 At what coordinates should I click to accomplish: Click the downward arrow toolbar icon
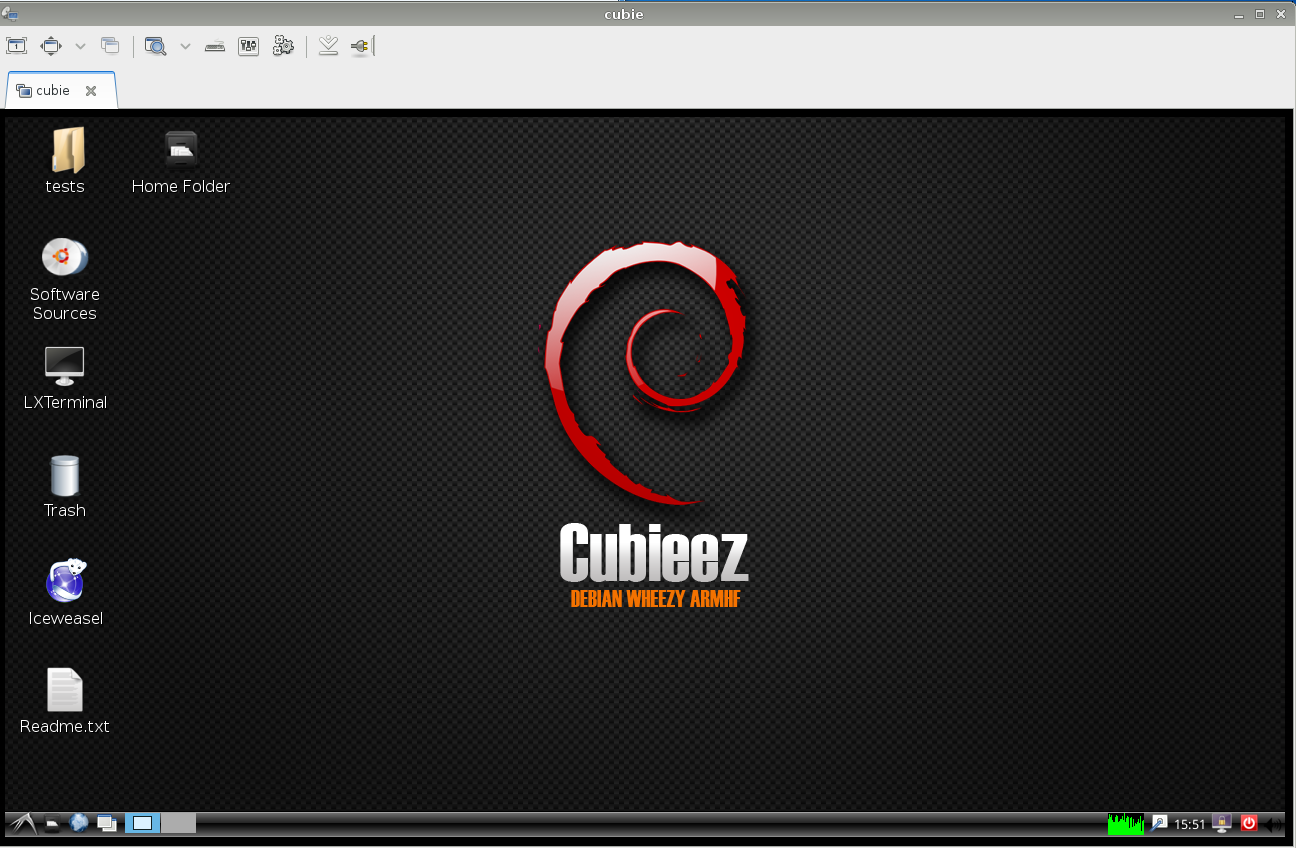(x=328, y=46)
